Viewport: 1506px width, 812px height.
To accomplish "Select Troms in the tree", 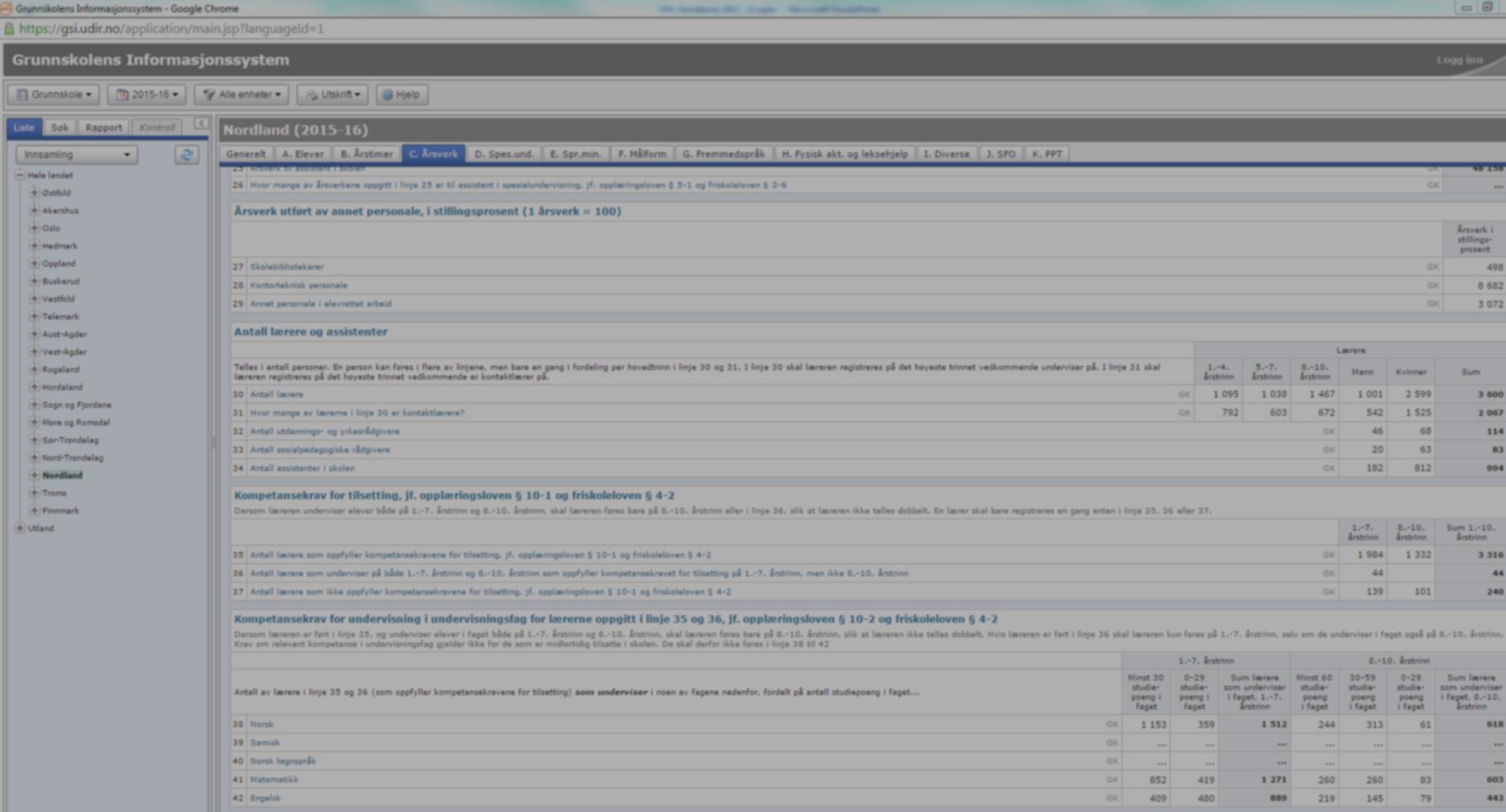I will point(54,493).
